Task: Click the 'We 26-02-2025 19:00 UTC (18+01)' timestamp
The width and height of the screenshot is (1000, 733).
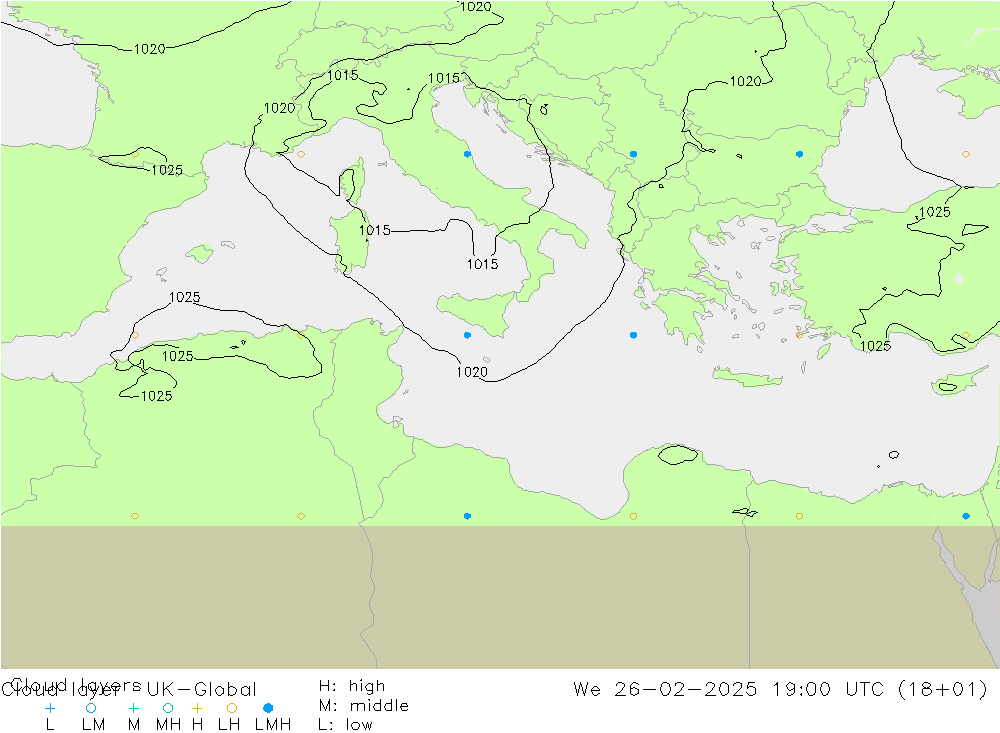Action: pyautogui.click(x=780, y=690)
